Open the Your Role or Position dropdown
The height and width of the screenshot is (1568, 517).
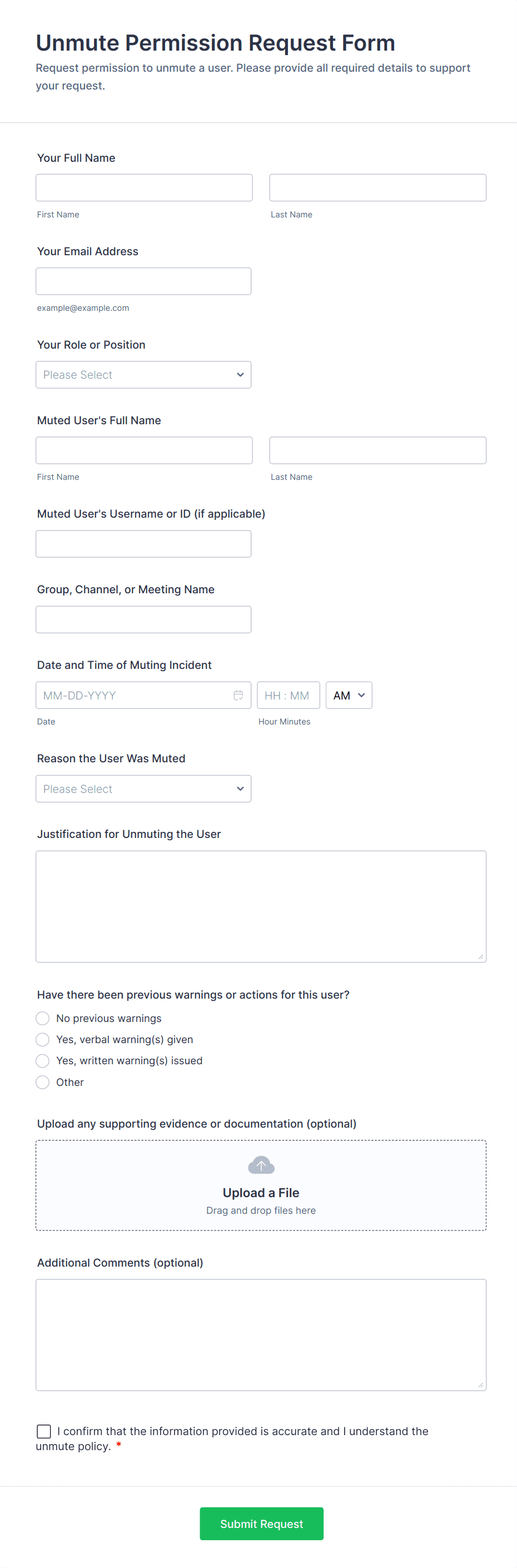(x=143, y=375)
